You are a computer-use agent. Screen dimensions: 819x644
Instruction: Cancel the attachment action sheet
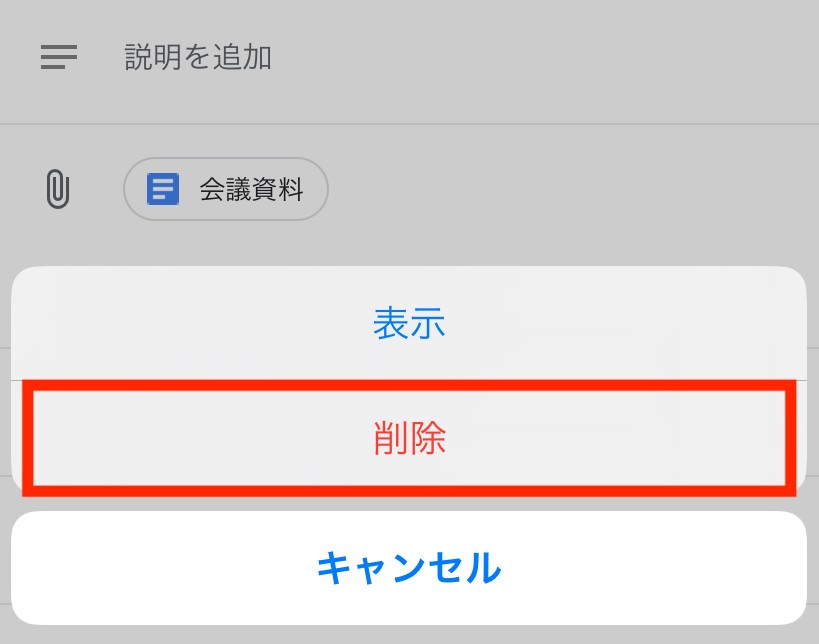coord(409,568)
